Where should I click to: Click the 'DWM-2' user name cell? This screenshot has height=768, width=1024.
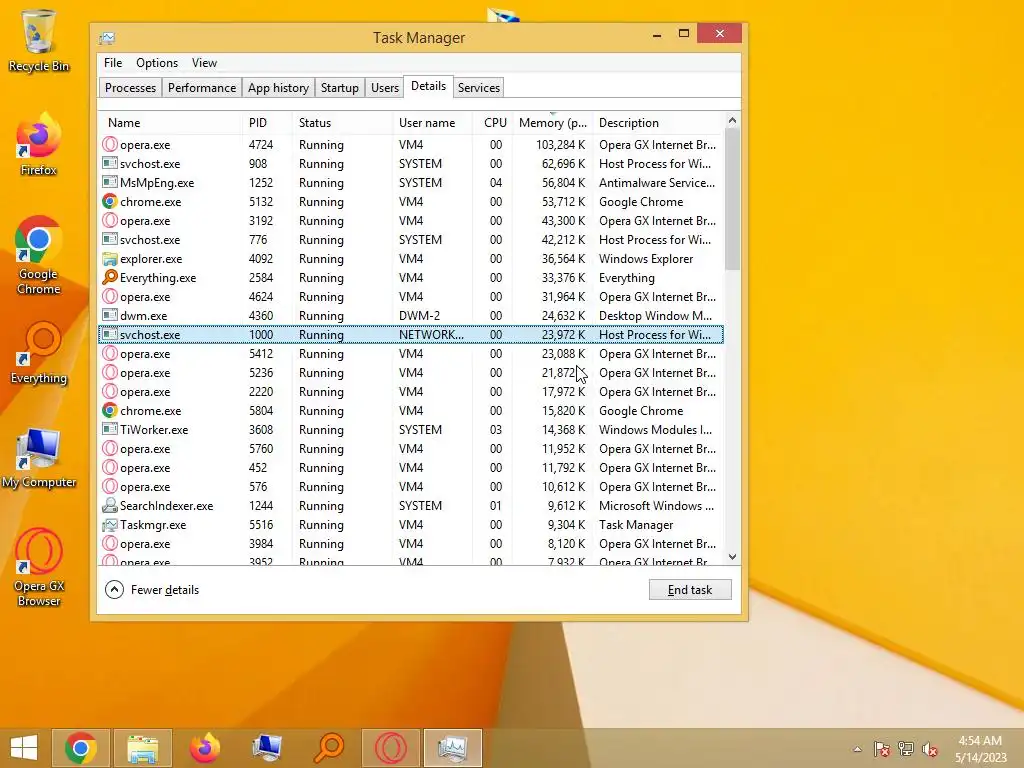pyautogui.click(x=419, y=315)
